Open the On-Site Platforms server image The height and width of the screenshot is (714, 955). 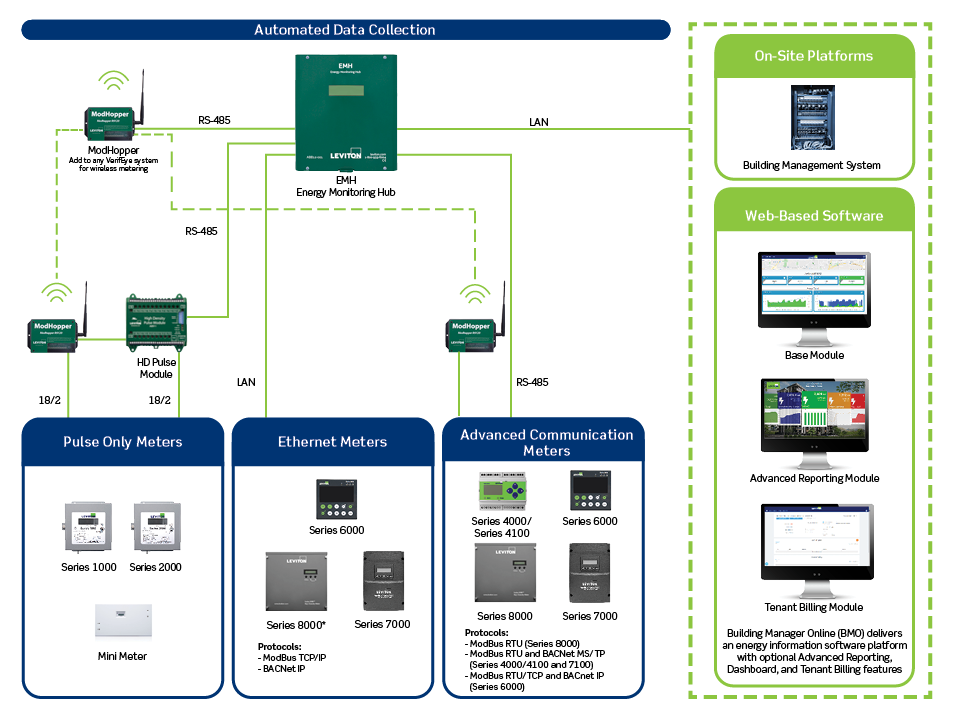click(x=813, y=119)
